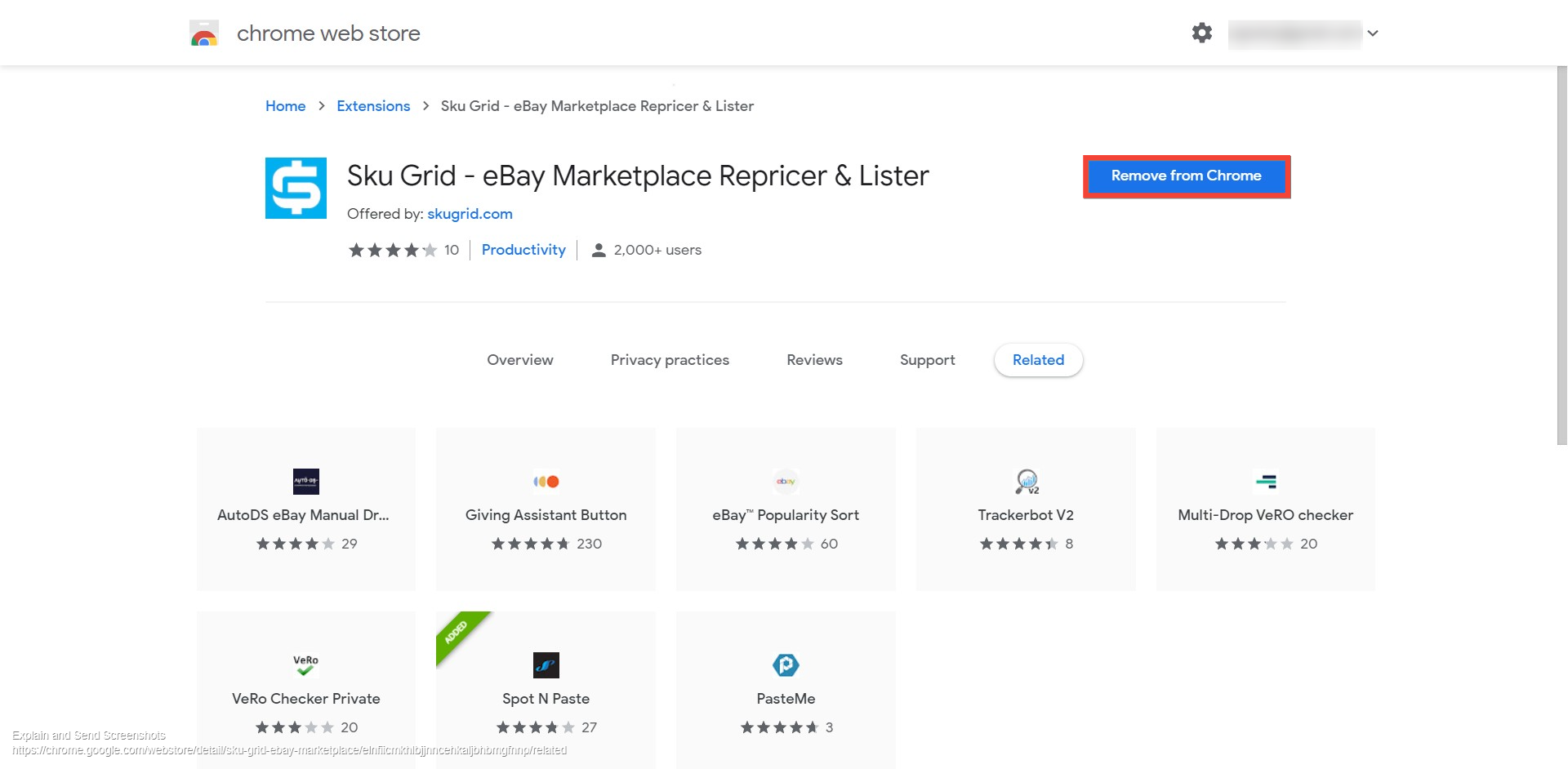This screenshot has height=769, width=1568.
Task: Open Multi-Drop VeRO checker title
Action: (x=1266, y=515)
